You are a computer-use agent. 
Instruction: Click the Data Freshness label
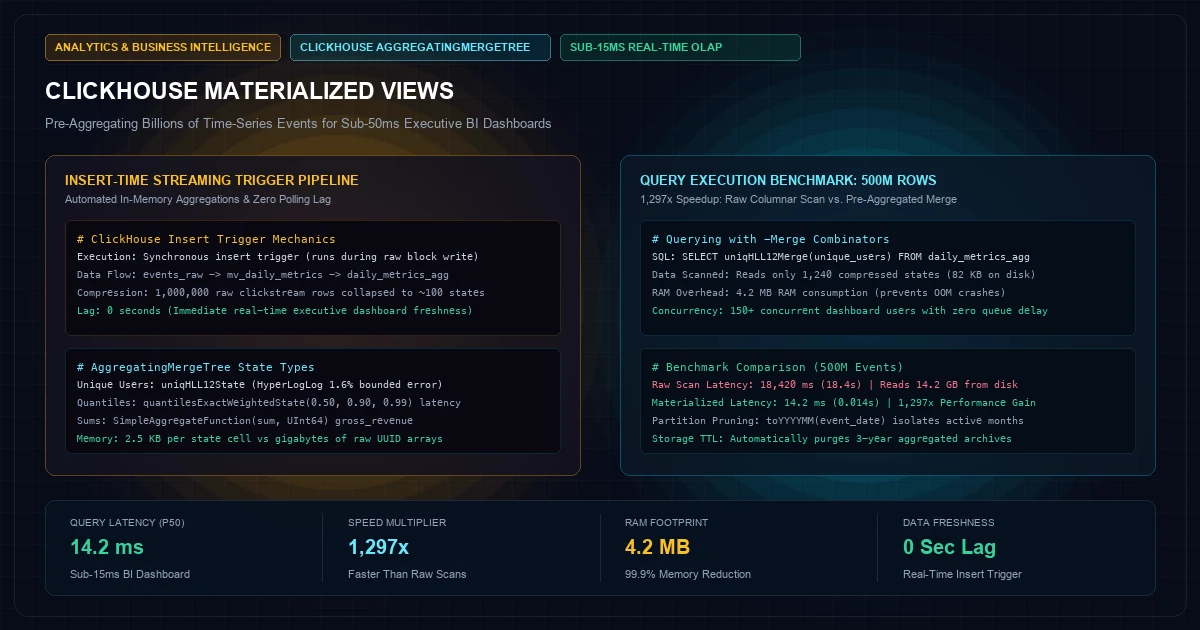(x=949, y=523)
